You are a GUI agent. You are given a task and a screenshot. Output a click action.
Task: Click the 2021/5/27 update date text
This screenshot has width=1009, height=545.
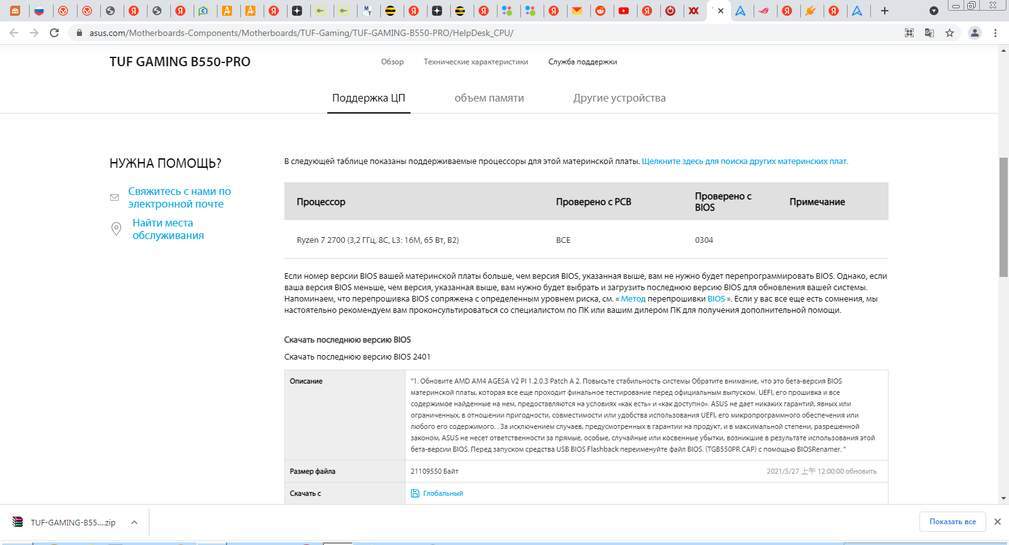[821, 472]
